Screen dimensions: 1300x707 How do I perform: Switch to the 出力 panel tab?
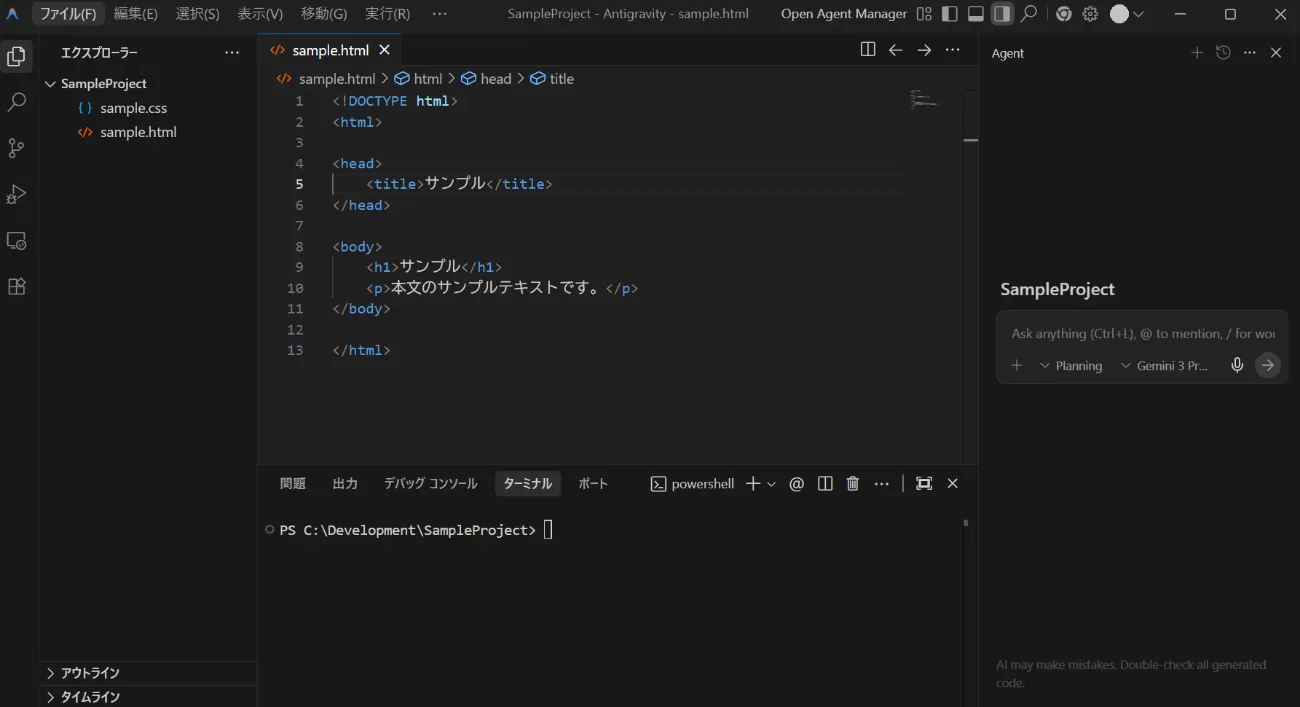click(x=345, y=484)
